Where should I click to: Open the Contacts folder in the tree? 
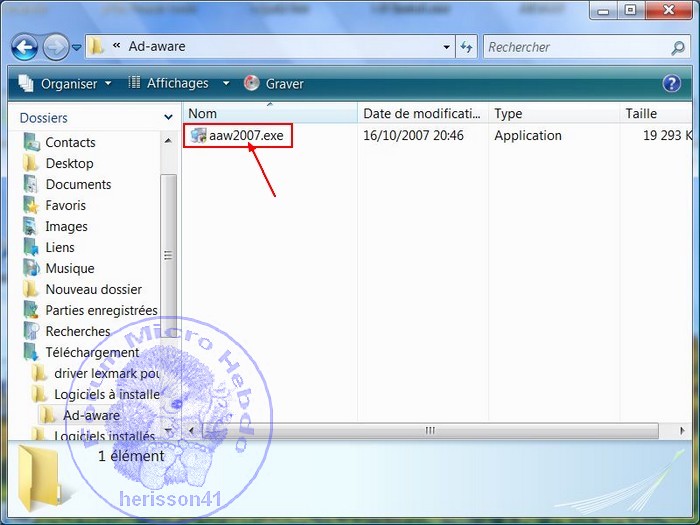[71, 142]
